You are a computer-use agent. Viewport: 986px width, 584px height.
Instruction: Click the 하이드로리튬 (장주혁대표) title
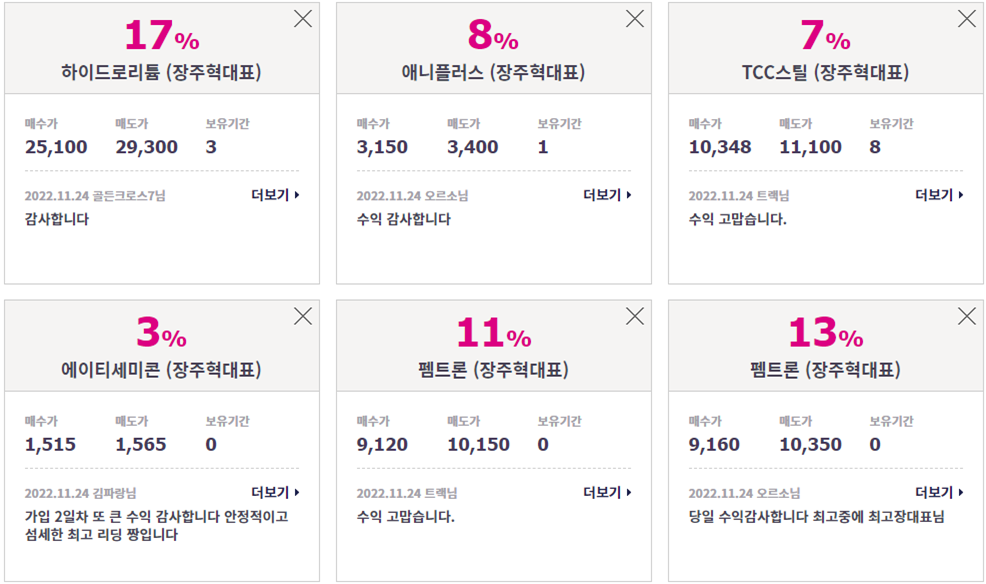[161, 72]
